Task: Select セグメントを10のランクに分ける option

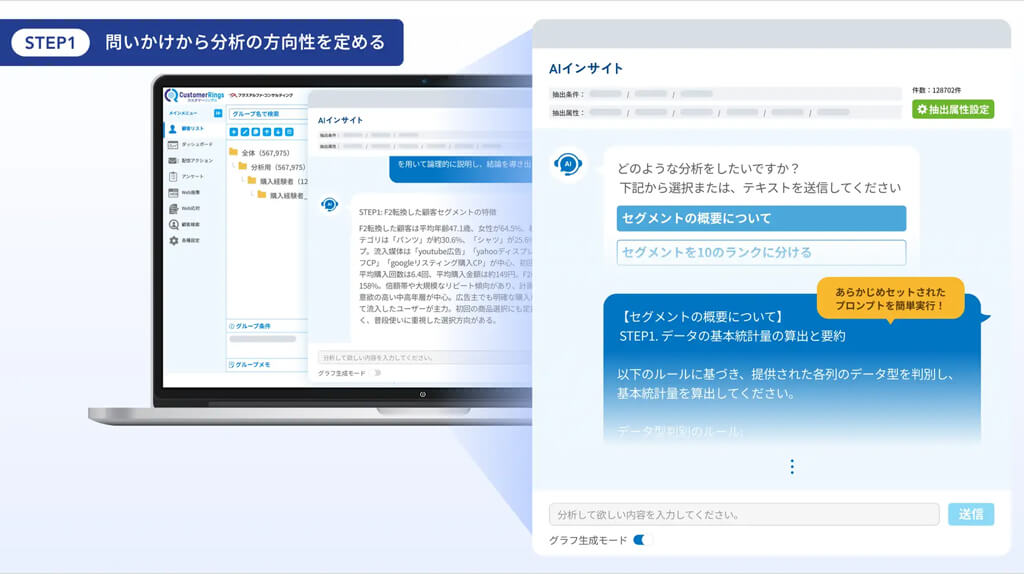Action: [761, 252]
